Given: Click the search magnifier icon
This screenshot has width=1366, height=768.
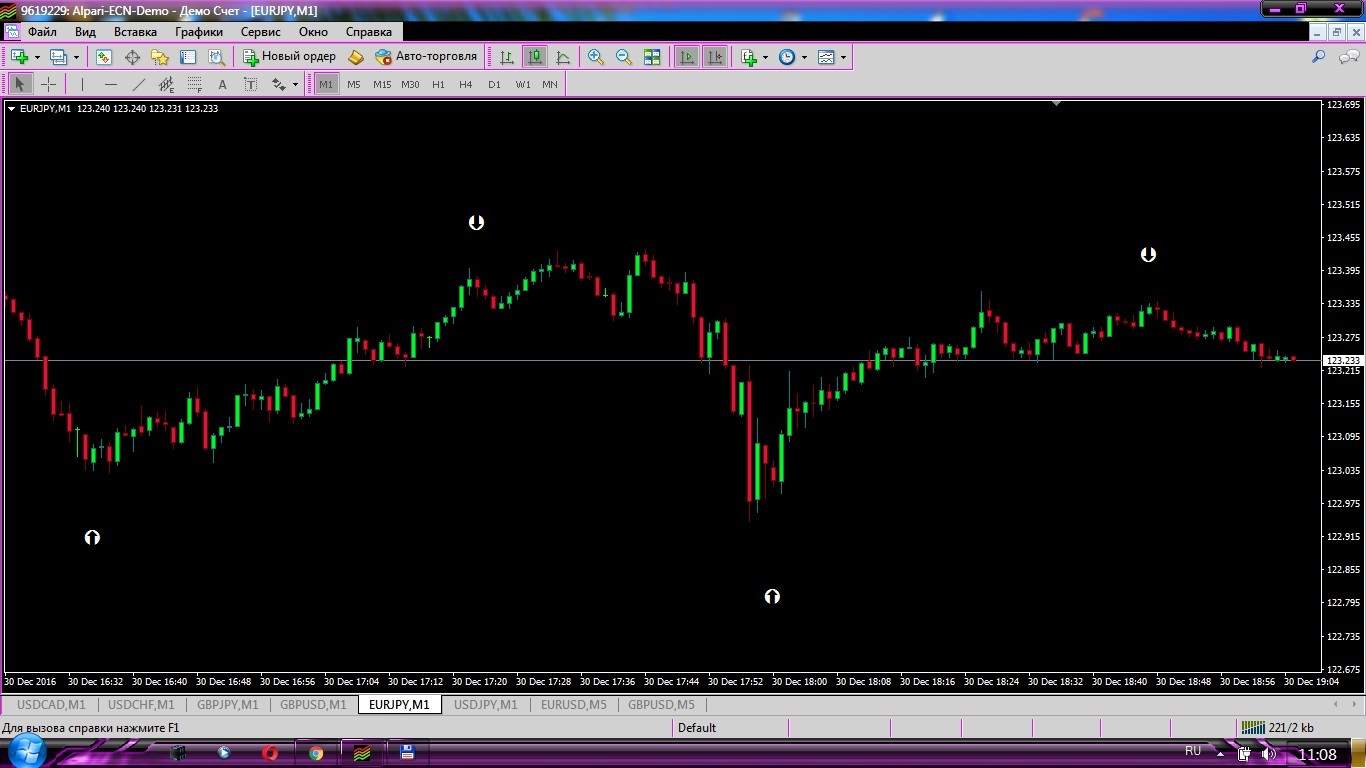Looking at the screenshot, I should [x=1319, y=57].
